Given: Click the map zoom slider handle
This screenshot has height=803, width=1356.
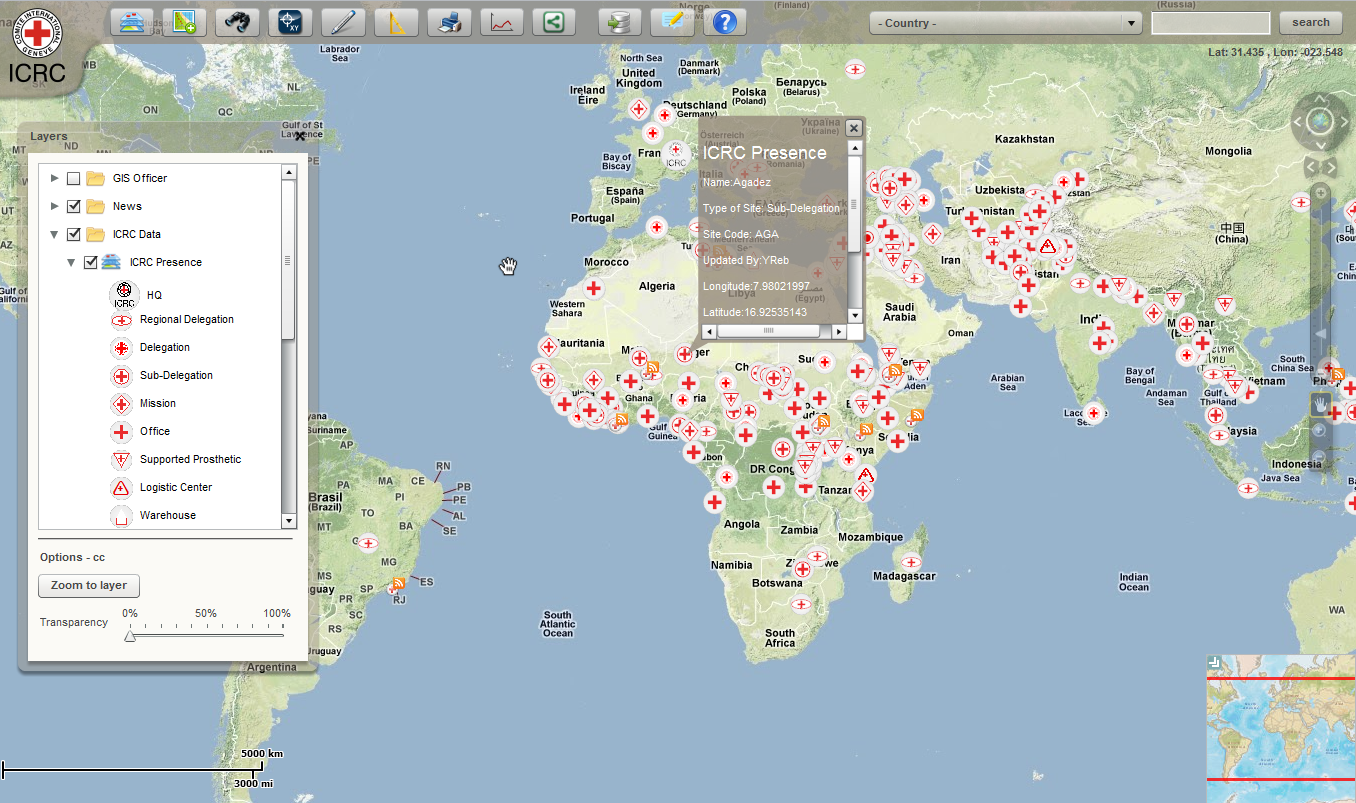Looking at the screenshot, I should coord(1320,334).
